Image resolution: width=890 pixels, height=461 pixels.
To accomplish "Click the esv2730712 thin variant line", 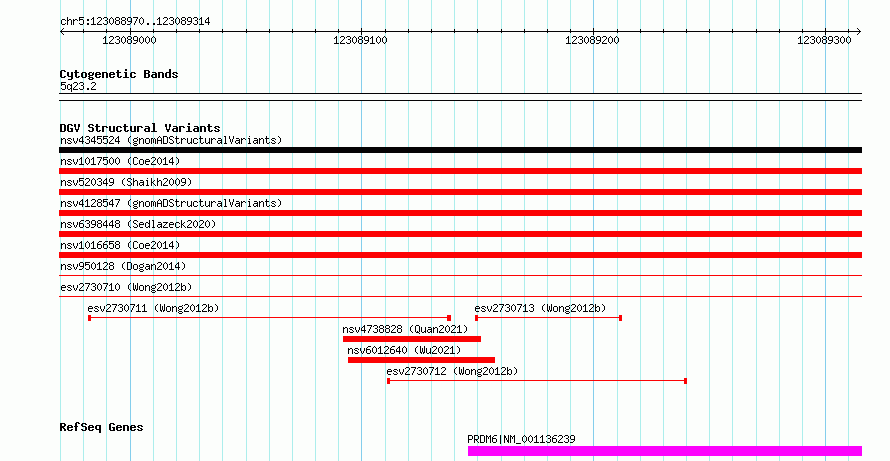I will pos(537,381).
